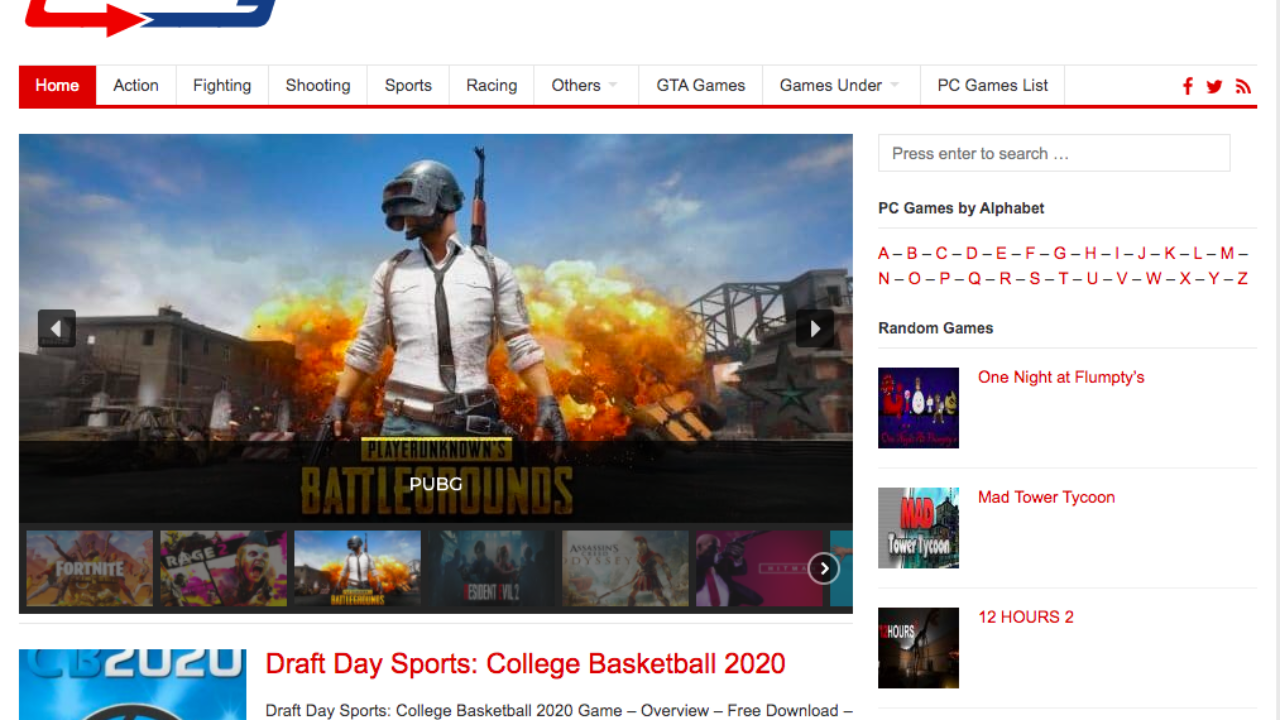Screen dimensions: 1280x720
Task: Open the Home menu tab
Action: pyautogui.click(x=57, y=85)
